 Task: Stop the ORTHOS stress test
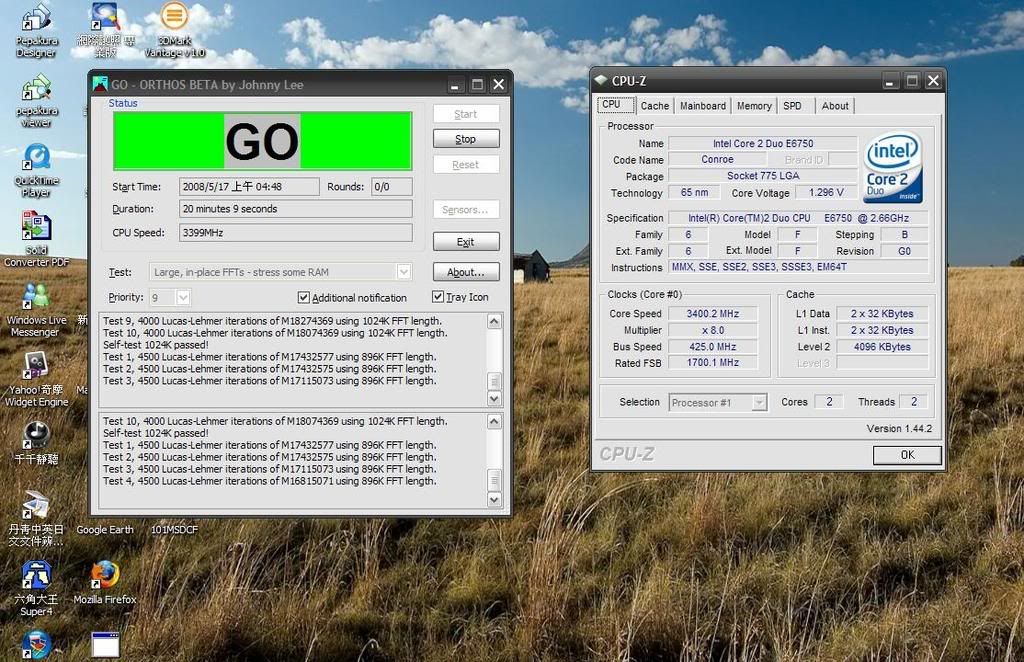click(465, 138)
